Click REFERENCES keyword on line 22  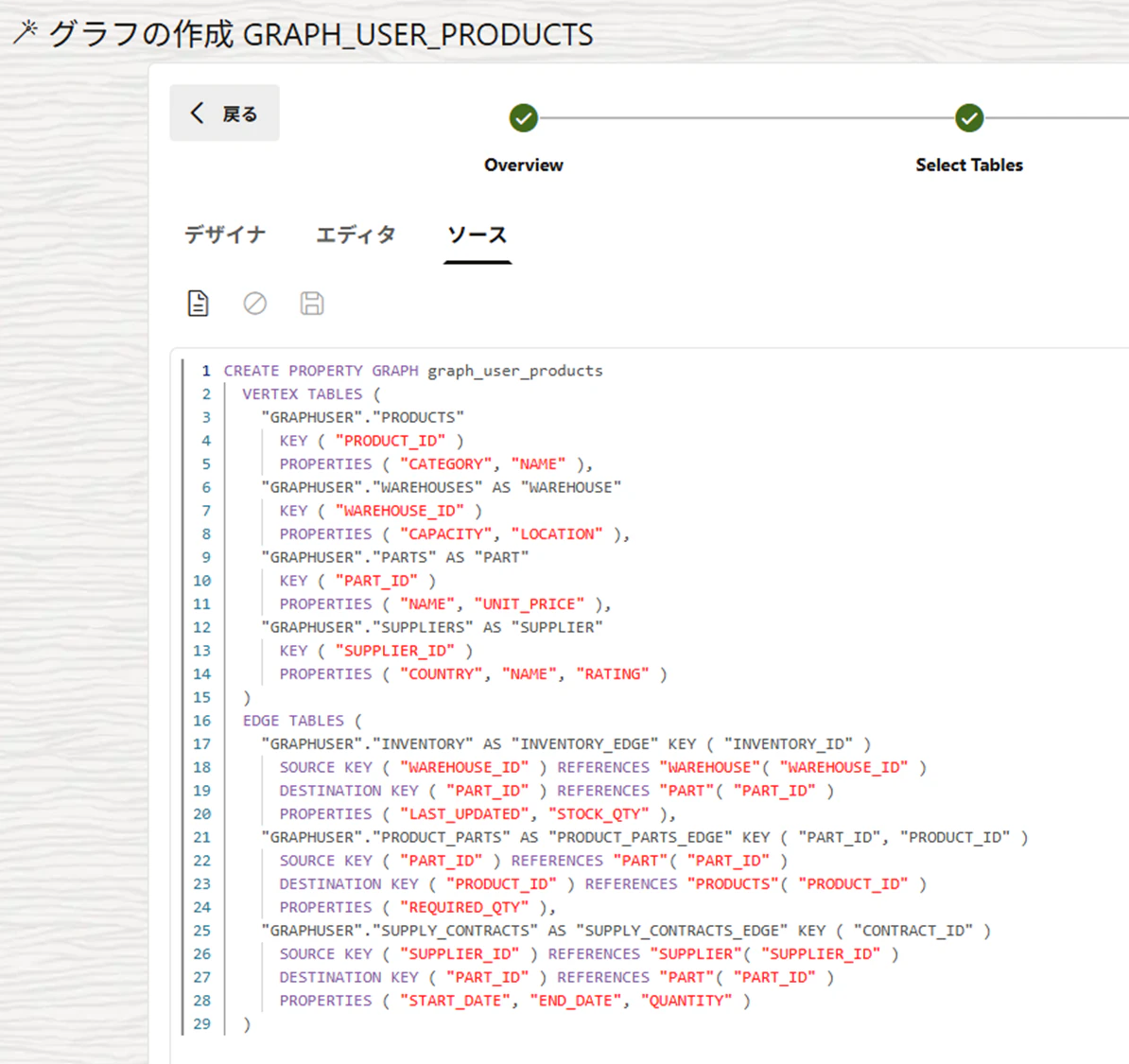(x=557, y=861)
